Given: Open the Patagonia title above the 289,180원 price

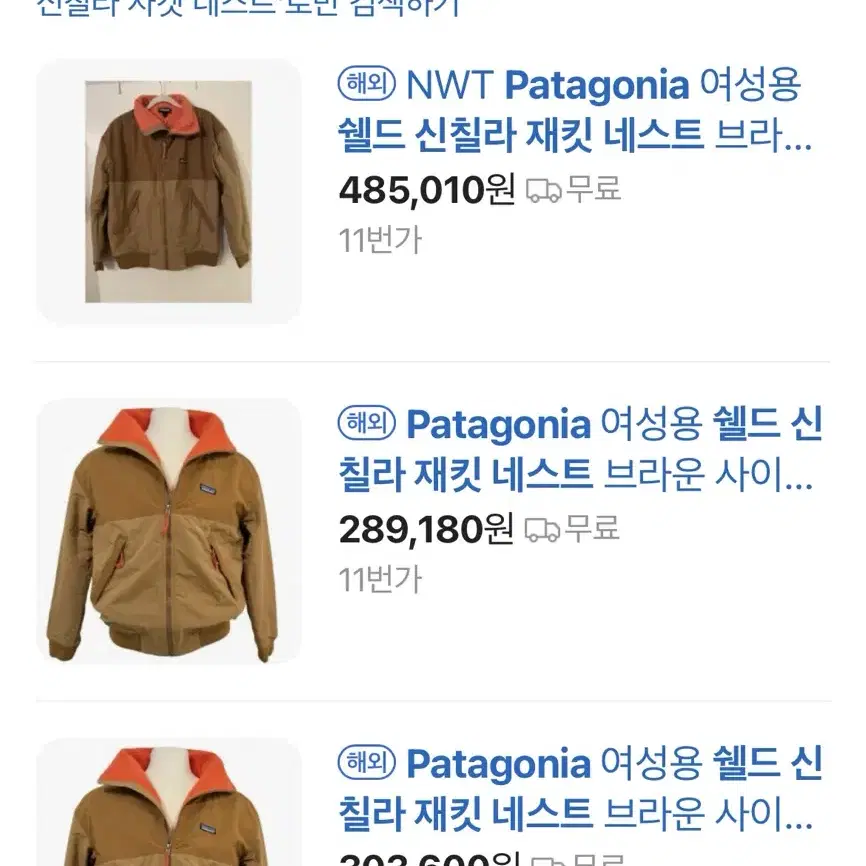Looking at the screenshot, I should [580, 448].
